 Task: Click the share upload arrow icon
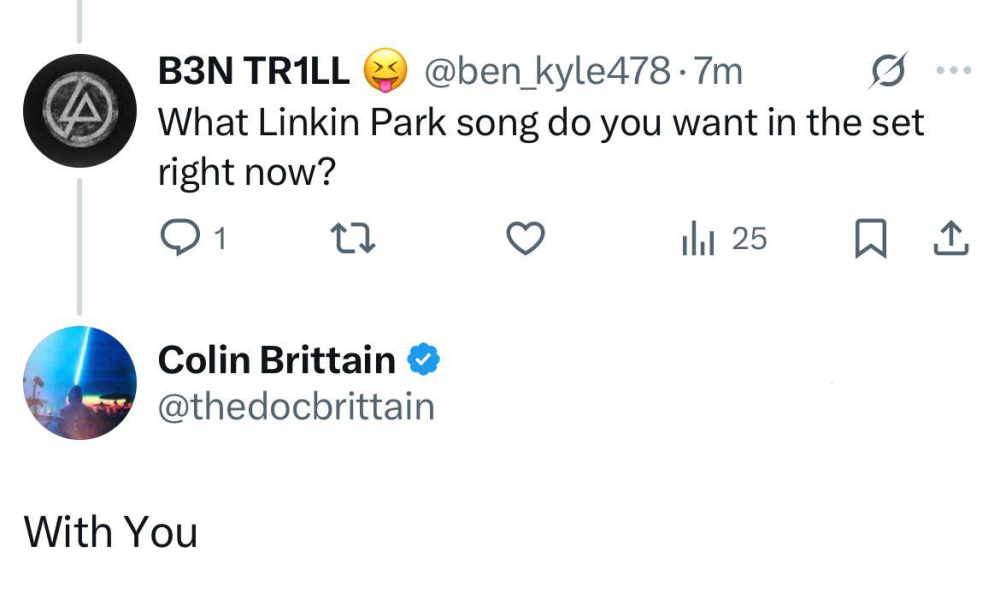[x=951, y=240]
